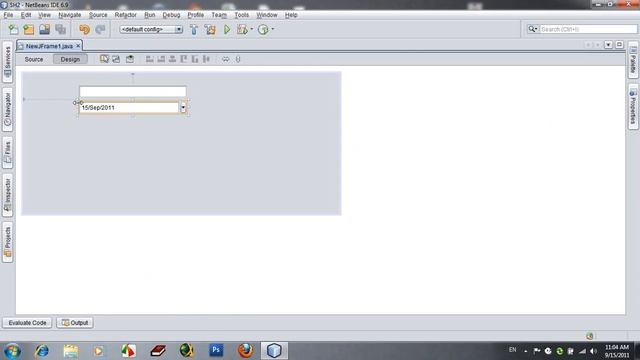Center components horizontally icon
The height and width of the screenshot is (360, 640).
(x=173, y=59)
